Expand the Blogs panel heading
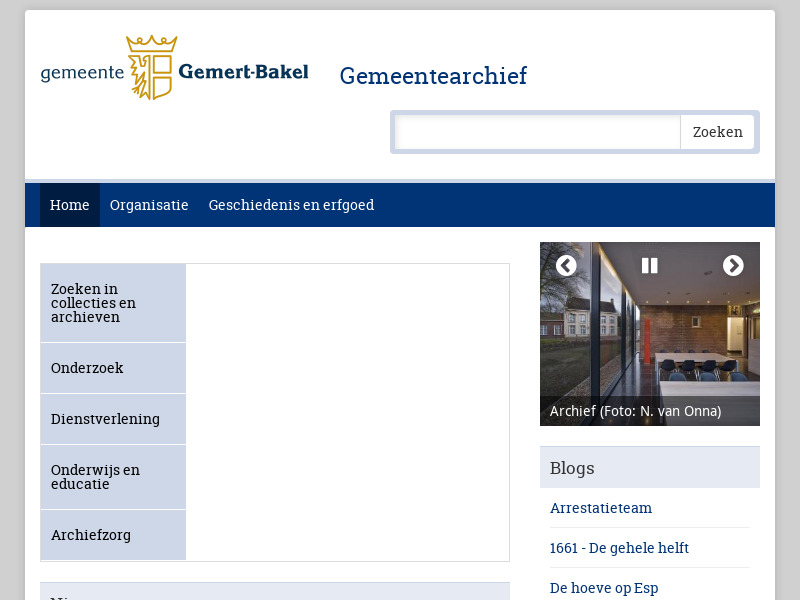The width and height of the screenshot is (800, 600). click(x=573, y=467)
